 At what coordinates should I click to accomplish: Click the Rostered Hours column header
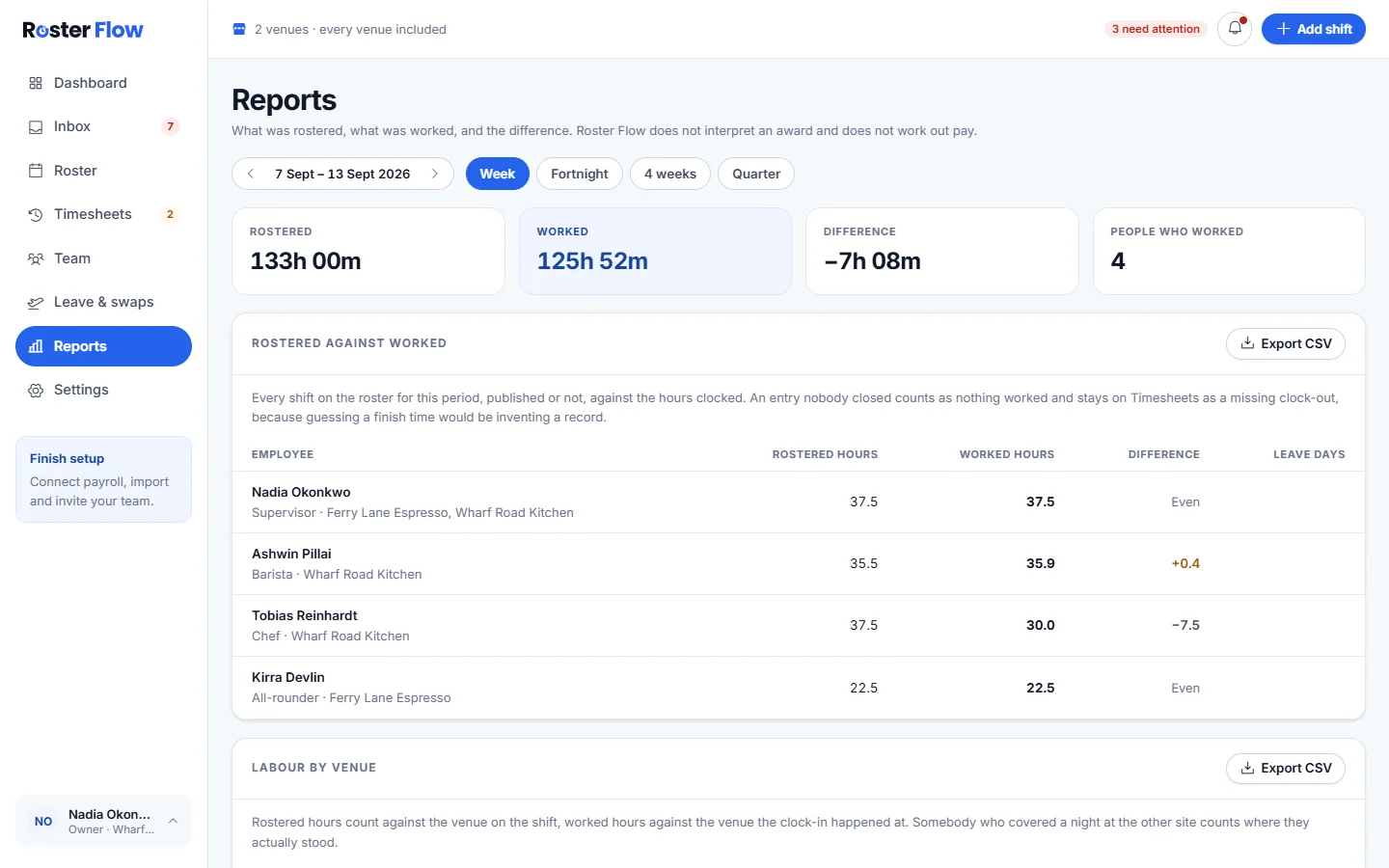[x=825, y=454]
